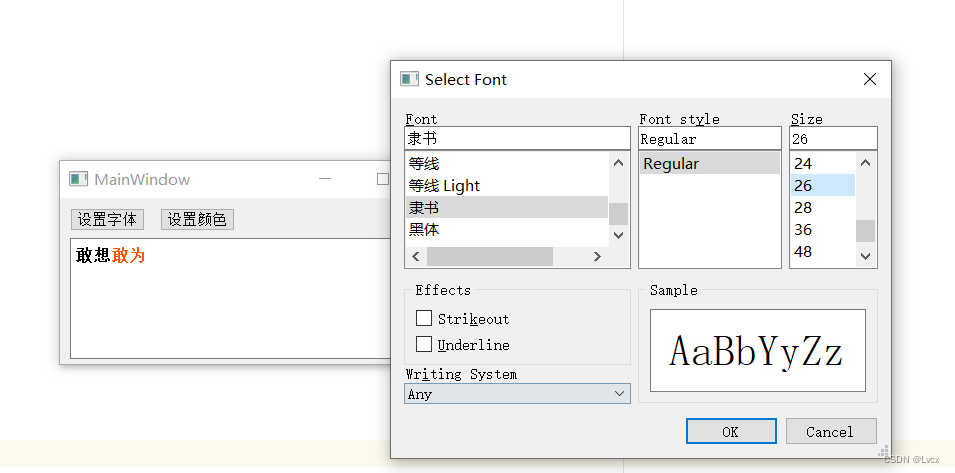Choose size 26 in the list
The image size is (955, 473).
pyautogui.click(x=823, y=186)
